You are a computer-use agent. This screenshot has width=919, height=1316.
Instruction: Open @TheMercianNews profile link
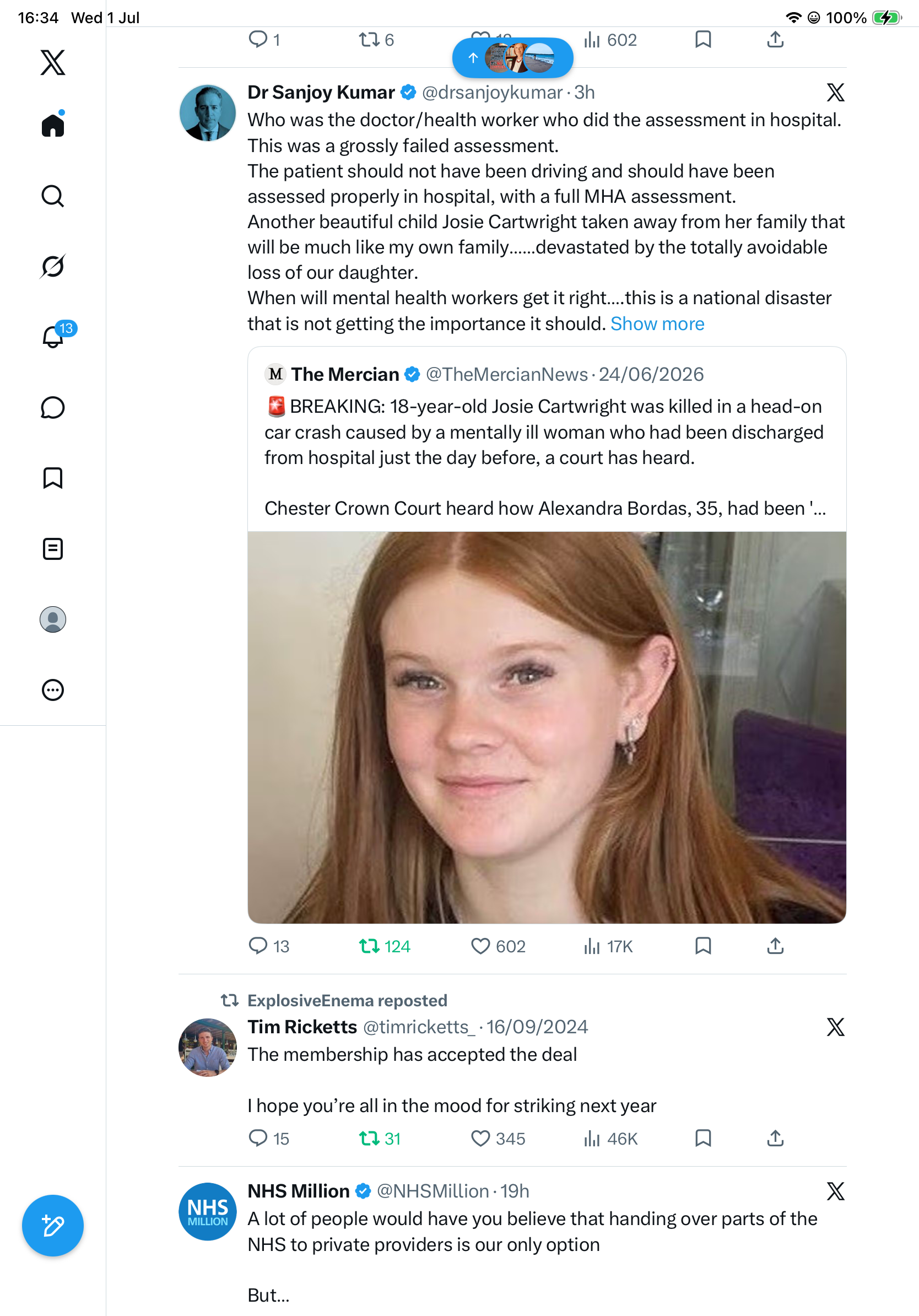[506, 374]
